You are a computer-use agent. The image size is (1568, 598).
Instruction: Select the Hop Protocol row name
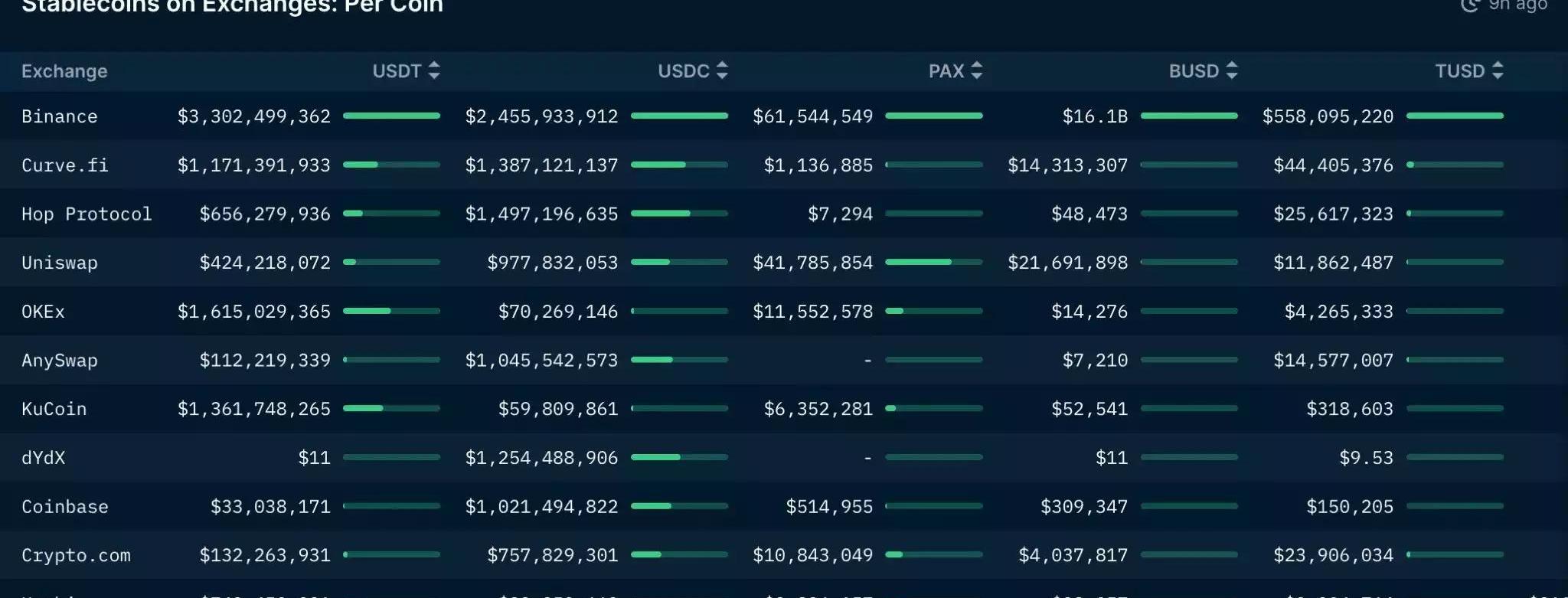87,214
